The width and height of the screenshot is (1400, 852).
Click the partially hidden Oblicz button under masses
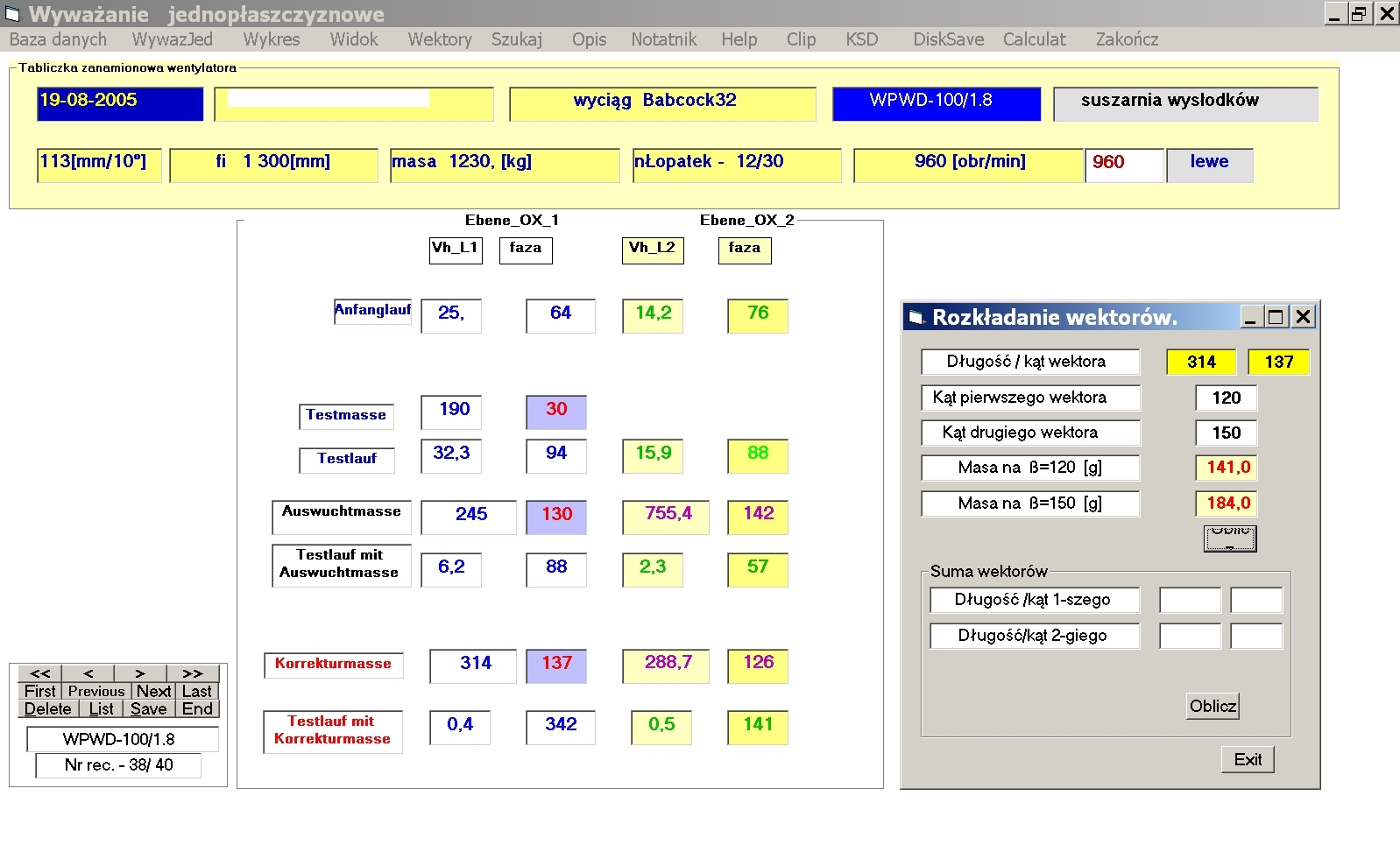(x=1230, y=538)
